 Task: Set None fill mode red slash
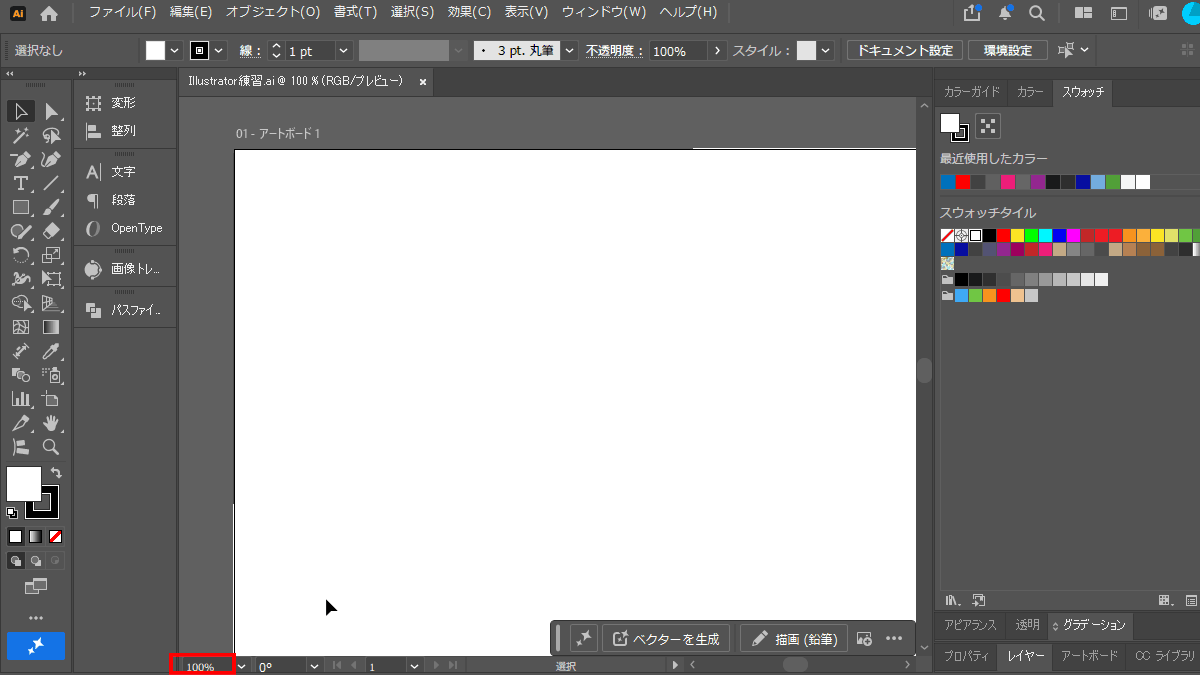click(x=56, y=537)
